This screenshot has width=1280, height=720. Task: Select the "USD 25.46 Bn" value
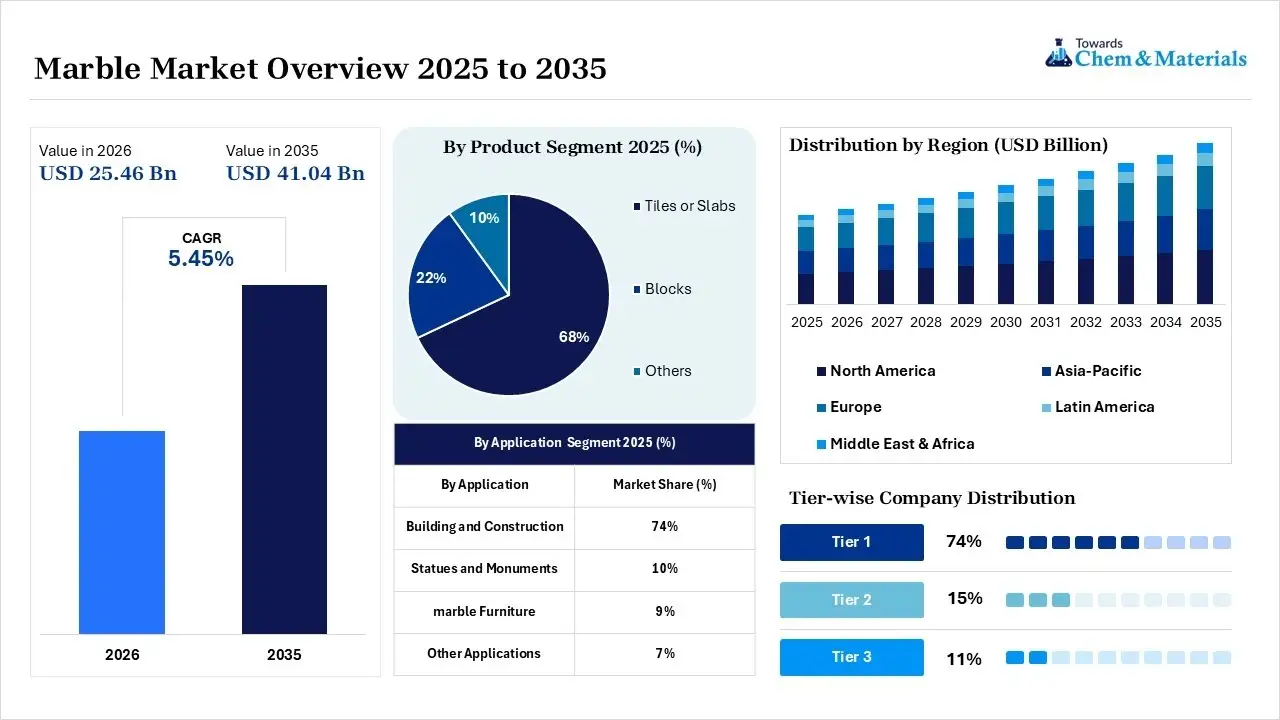[108, 174]
